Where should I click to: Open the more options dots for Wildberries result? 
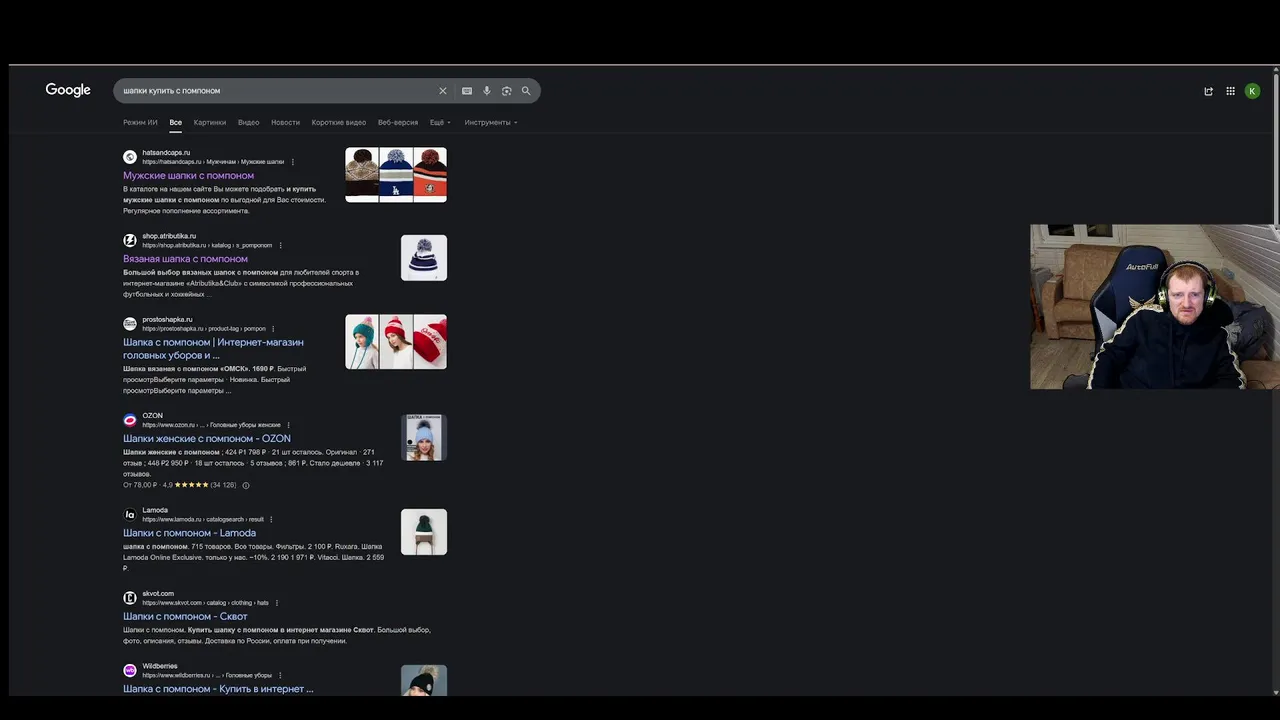pyautogui.click(x=280, y=675)
